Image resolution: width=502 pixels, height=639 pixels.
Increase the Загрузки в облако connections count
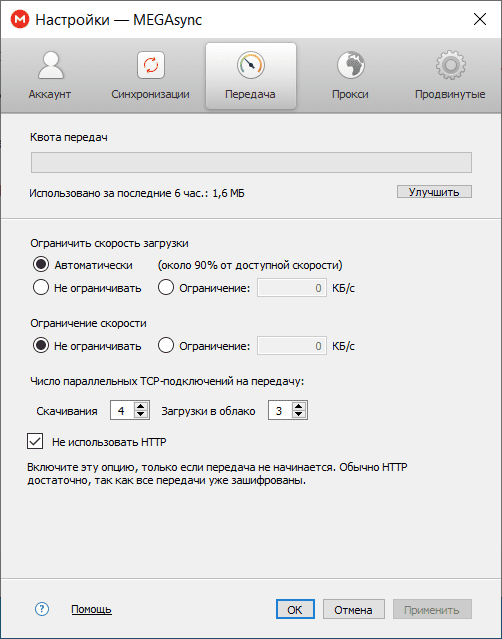coord(299,406)
